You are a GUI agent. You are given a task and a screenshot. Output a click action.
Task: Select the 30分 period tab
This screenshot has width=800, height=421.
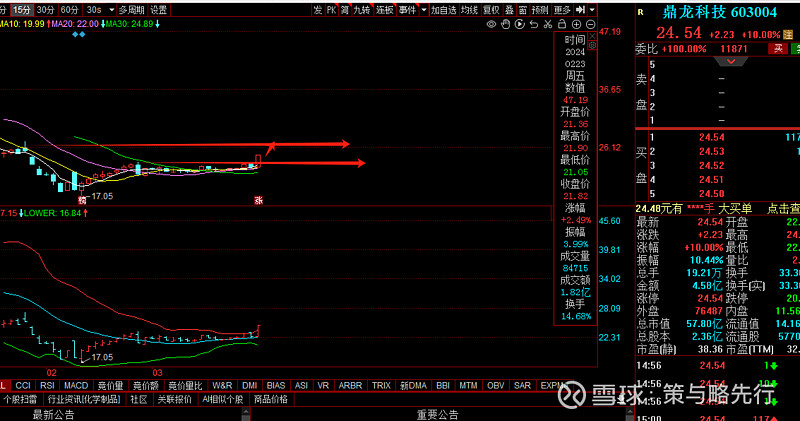(x=45, y=10)
